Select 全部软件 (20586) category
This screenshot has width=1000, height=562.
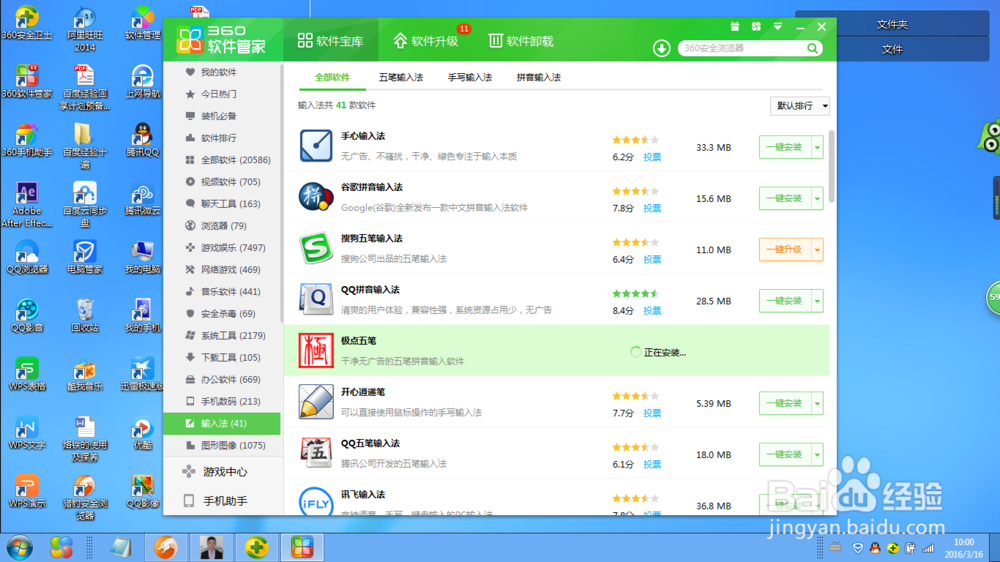tap(222, 160)
